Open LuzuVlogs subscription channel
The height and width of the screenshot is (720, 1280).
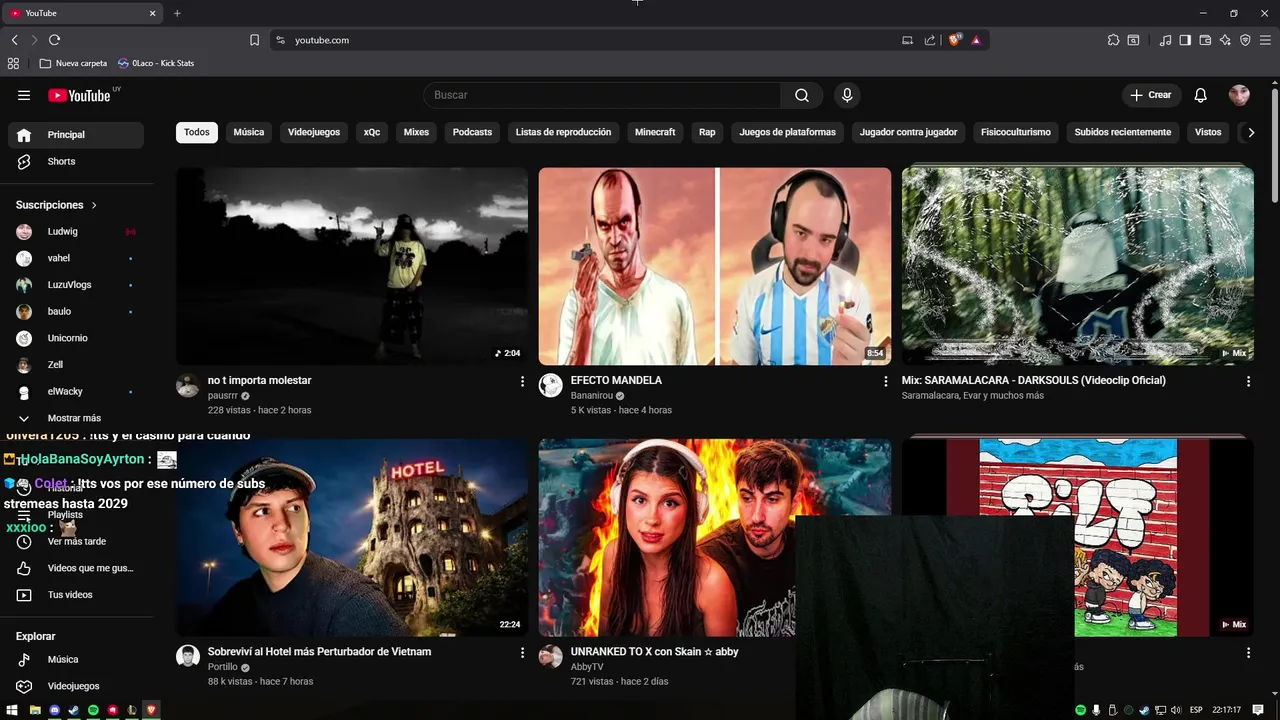coord(76,285)
